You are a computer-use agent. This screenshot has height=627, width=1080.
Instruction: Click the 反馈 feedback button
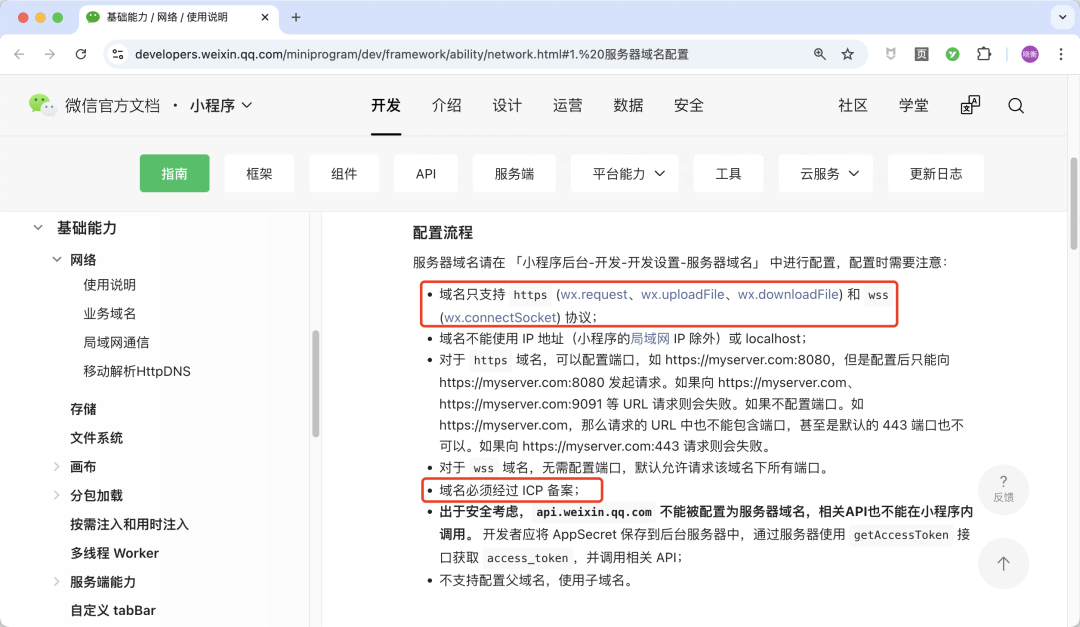pos(1004,489)
